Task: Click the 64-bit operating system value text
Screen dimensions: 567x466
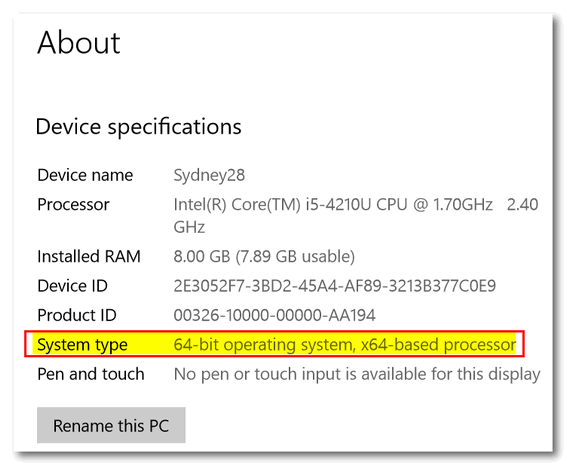Action: coord(263,345)
